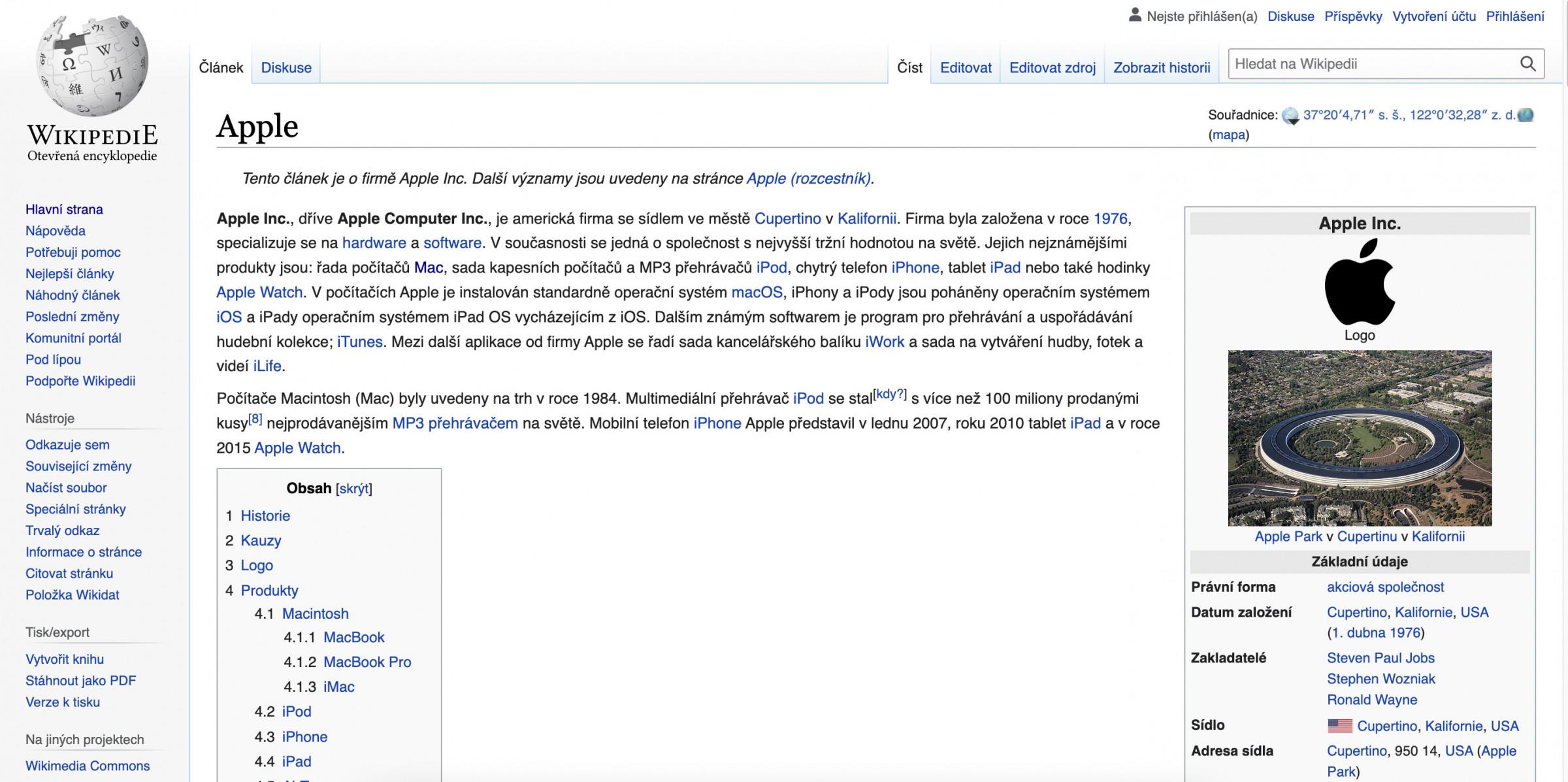Click Steven Paul Jobs founder link

tap(1381, 659)
